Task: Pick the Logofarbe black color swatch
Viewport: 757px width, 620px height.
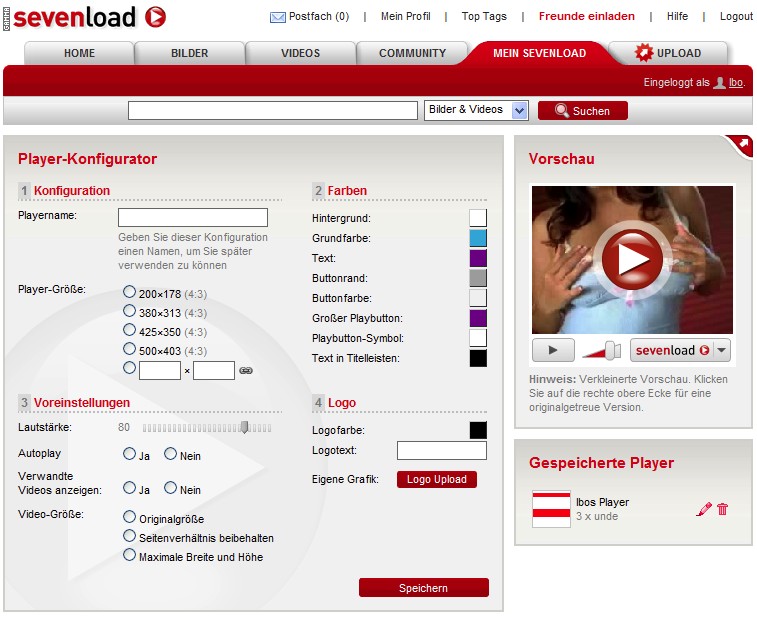Action: pyautogui.click(x=478, y=430)
